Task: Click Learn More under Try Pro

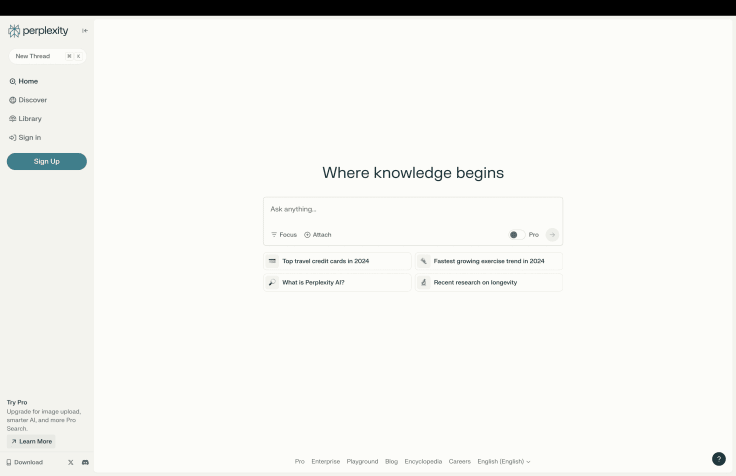Action: (31, 441)
